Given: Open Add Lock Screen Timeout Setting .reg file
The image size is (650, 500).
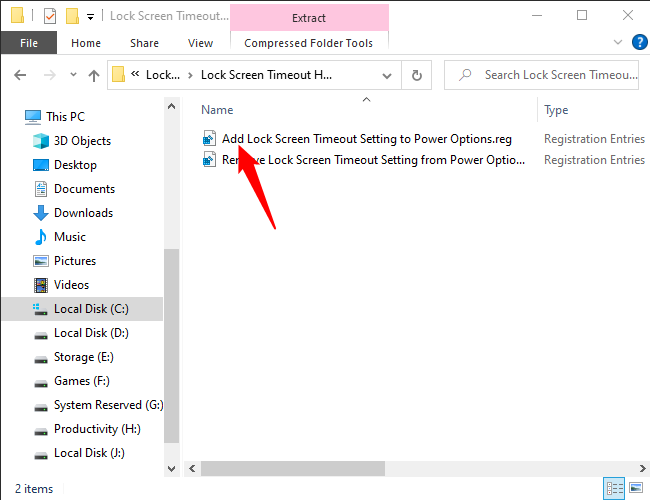Looking at the screenshot, I should [x=366, y=139].
